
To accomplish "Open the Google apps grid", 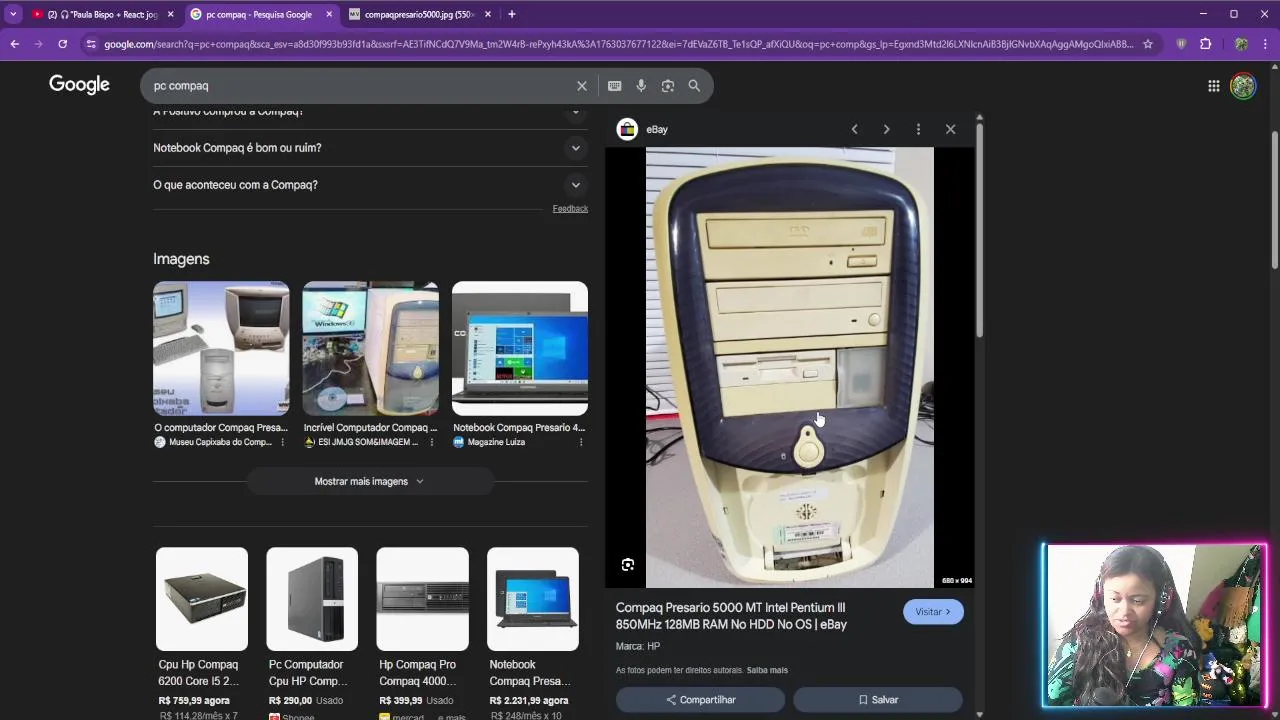I will pos(1214,86).
